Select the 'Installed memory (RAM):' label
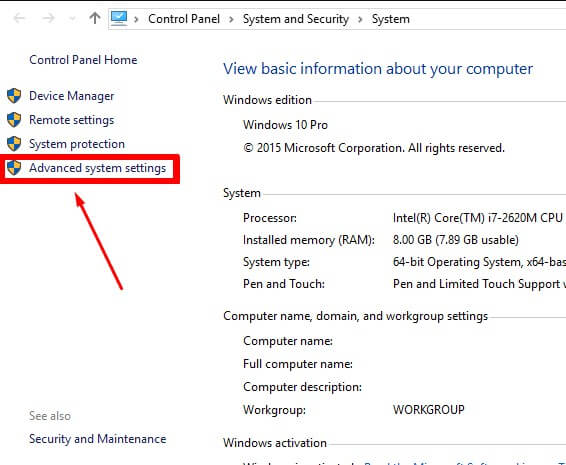The height and width of the screenshot is (465, 566). [x=309, y=240]
